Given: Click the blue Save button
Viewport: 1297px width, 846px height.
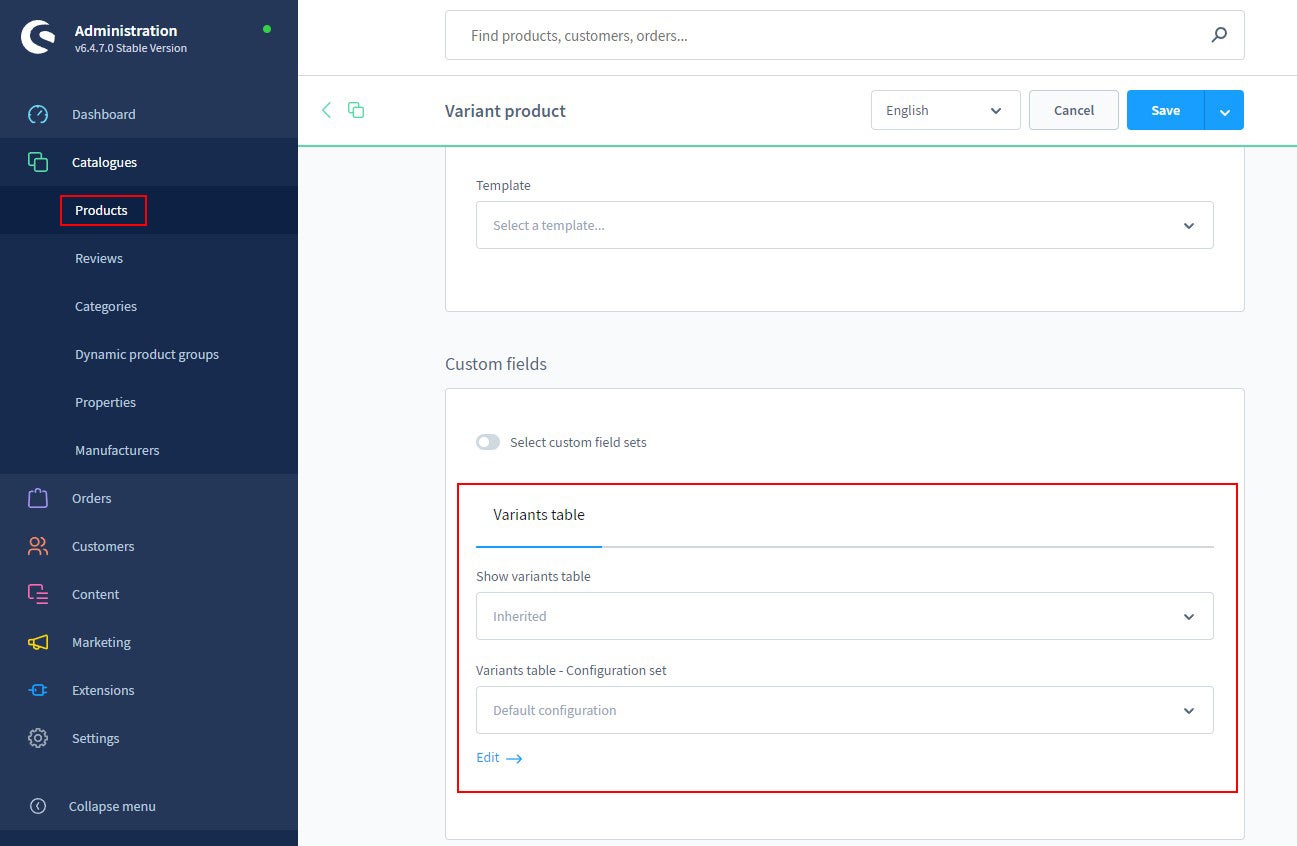Looking at the screenshot, I should coord(1166,110).
